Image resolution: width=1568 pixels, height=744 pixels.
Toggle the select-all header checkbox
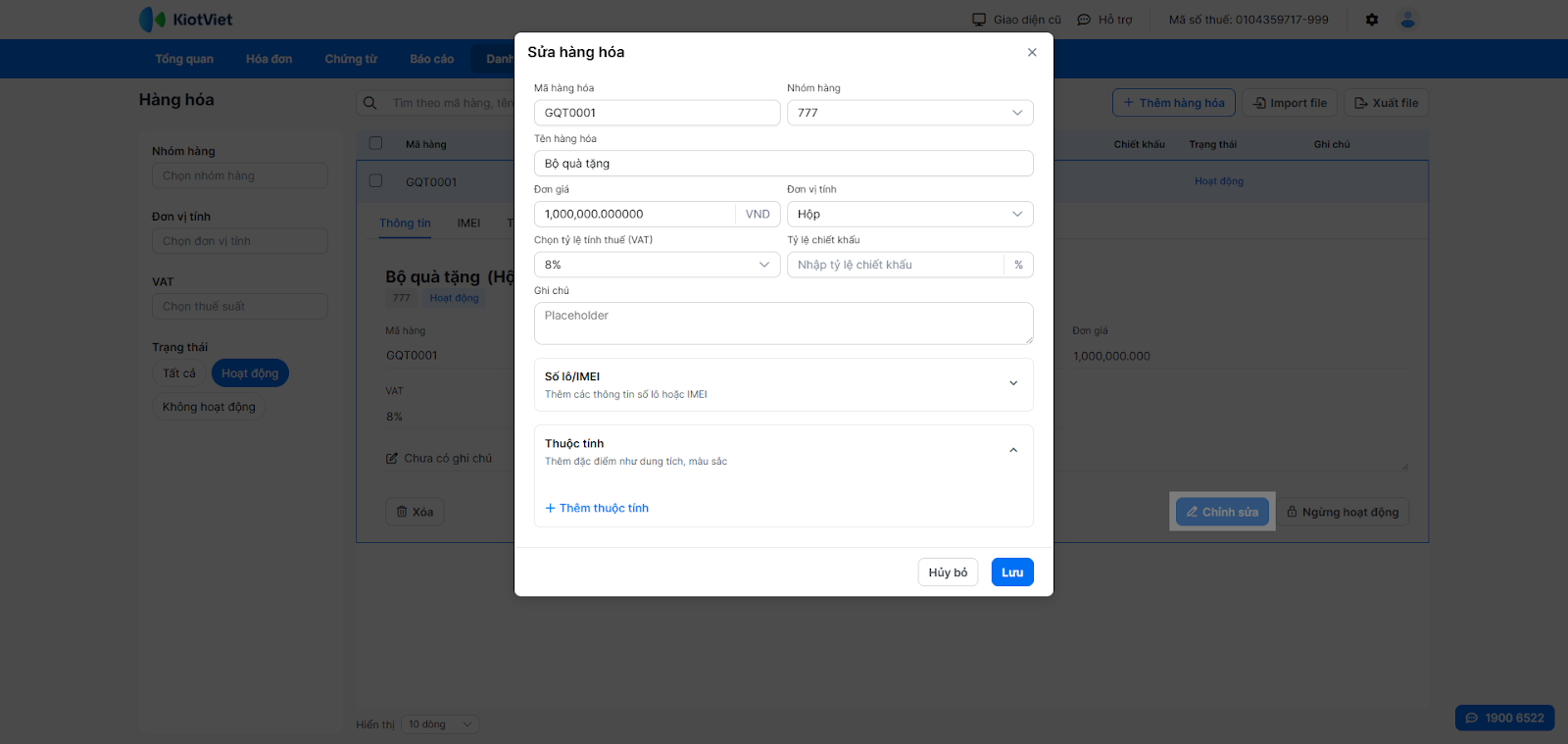(x=375, y=143)
